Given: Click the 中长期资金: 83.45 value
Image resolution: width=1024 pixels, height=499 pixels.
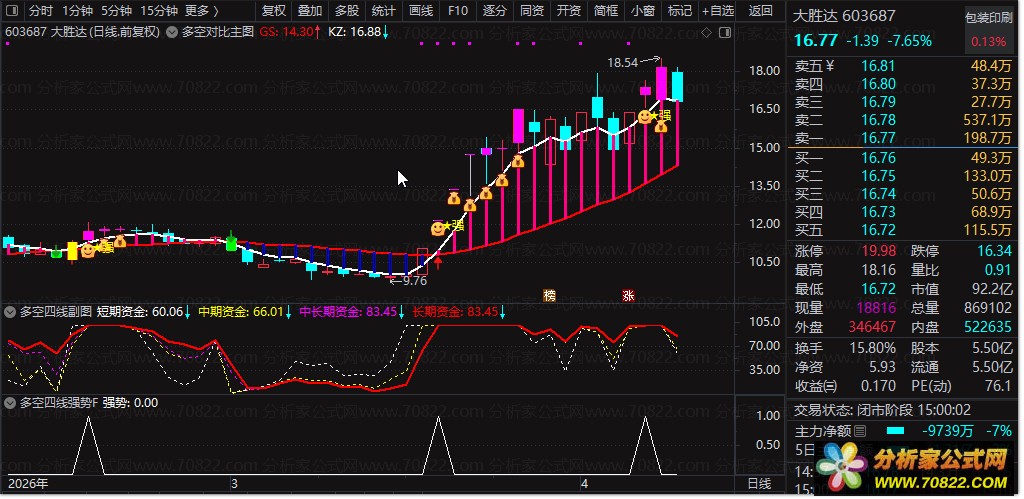Looking at the screenshot, I should (x=352, y=312).
